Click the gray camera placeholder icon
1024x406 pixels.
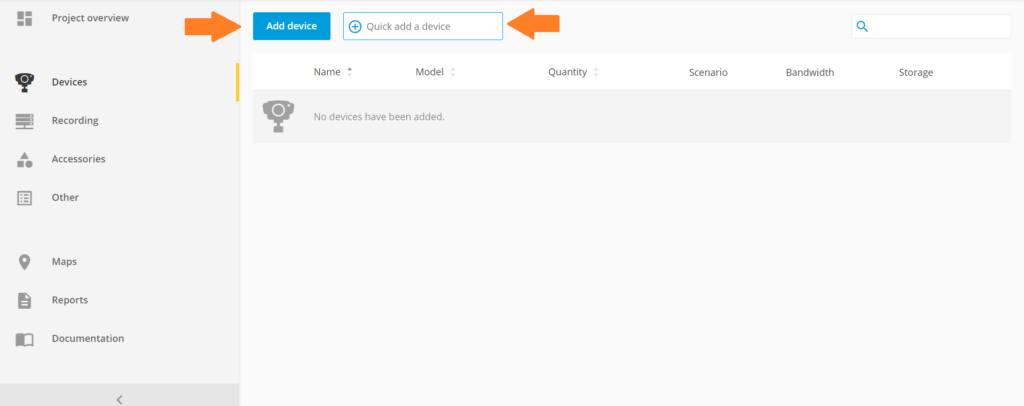pos(278,116)
